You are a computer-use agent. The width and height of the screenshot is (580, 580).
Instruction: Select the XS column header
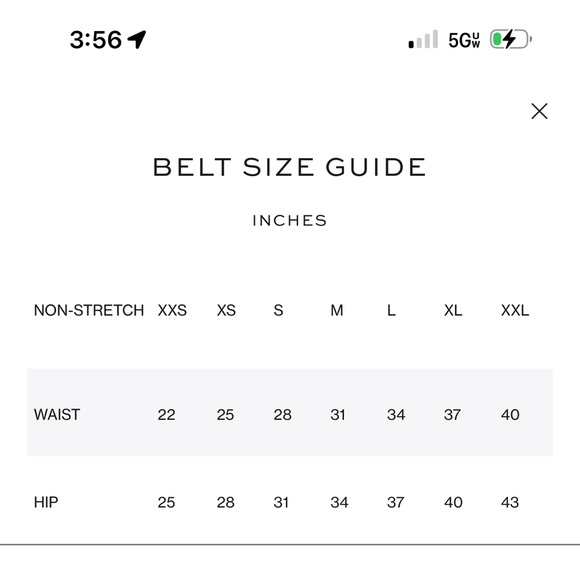point(226,310)
